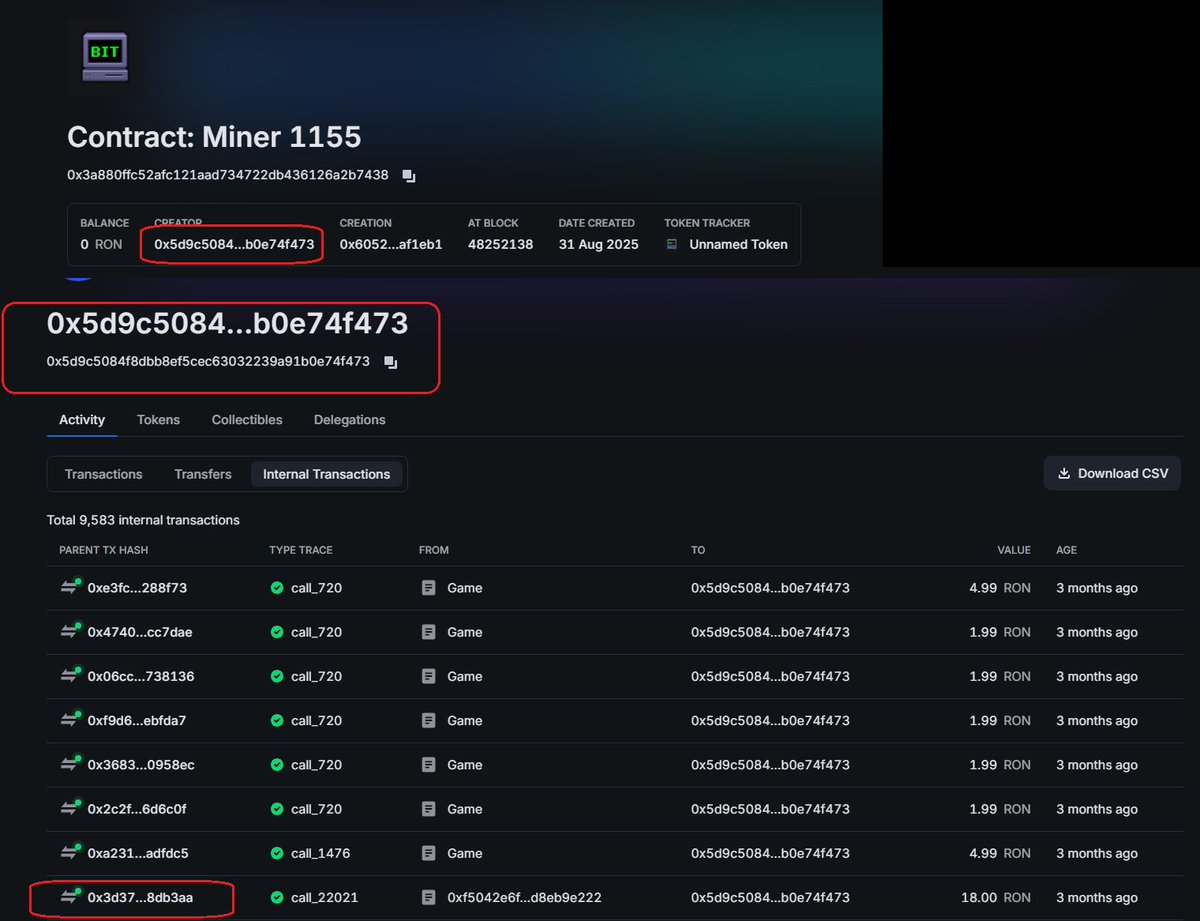Image resolution: width=1200 pixels, height=921 pixels.
Task: Click the BIT computer logo thumbnail
Action: click(x=104, y=56)
